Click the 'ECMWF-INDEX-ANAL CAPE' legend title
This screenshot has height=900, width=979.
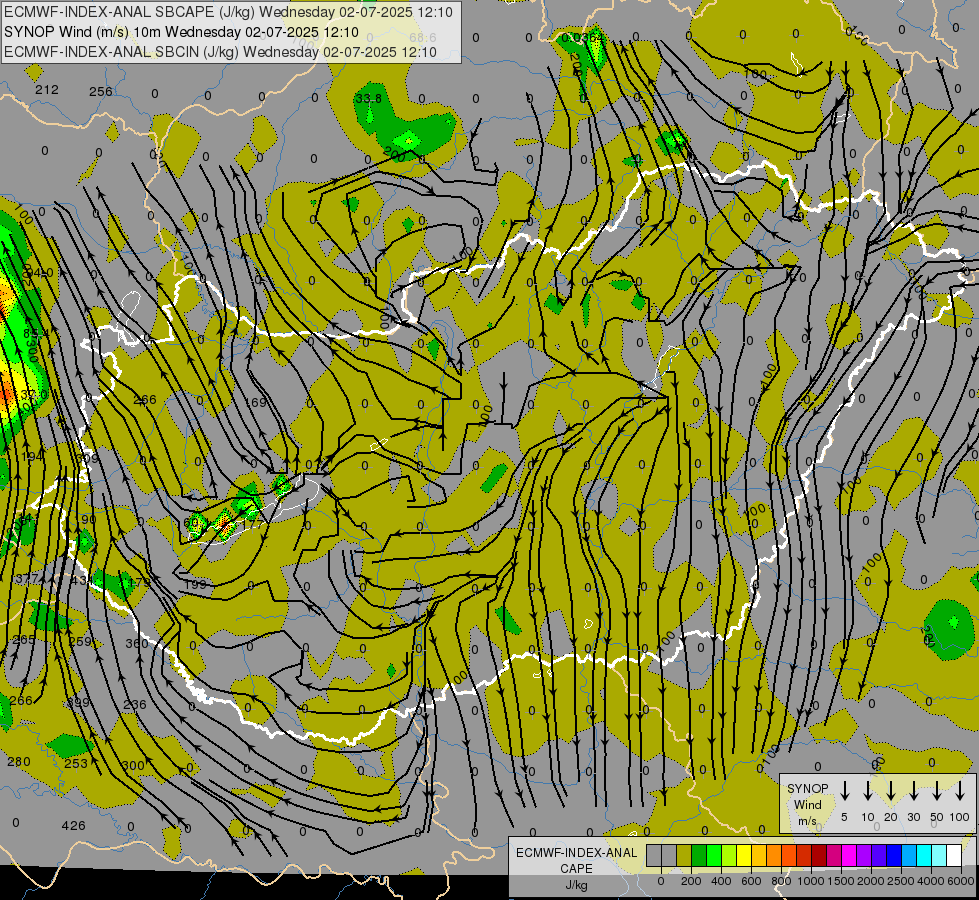click(576, 860)
